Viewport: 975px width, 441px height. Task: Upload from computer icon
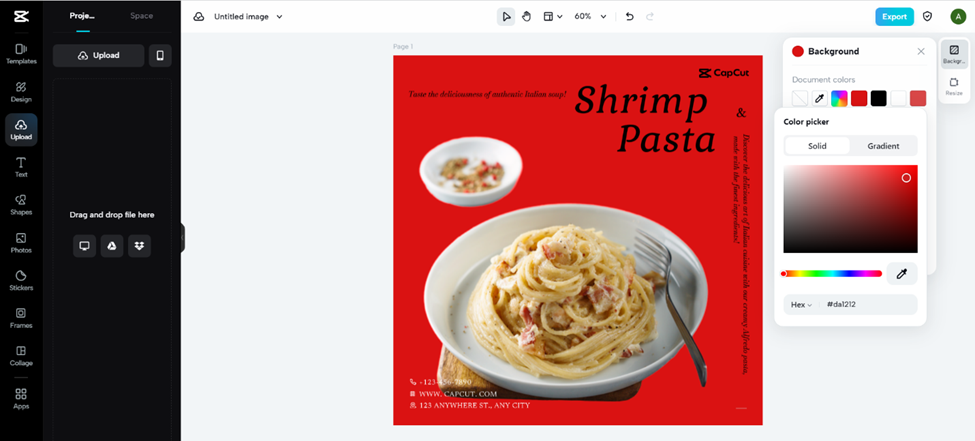click(x=85, y=246)
